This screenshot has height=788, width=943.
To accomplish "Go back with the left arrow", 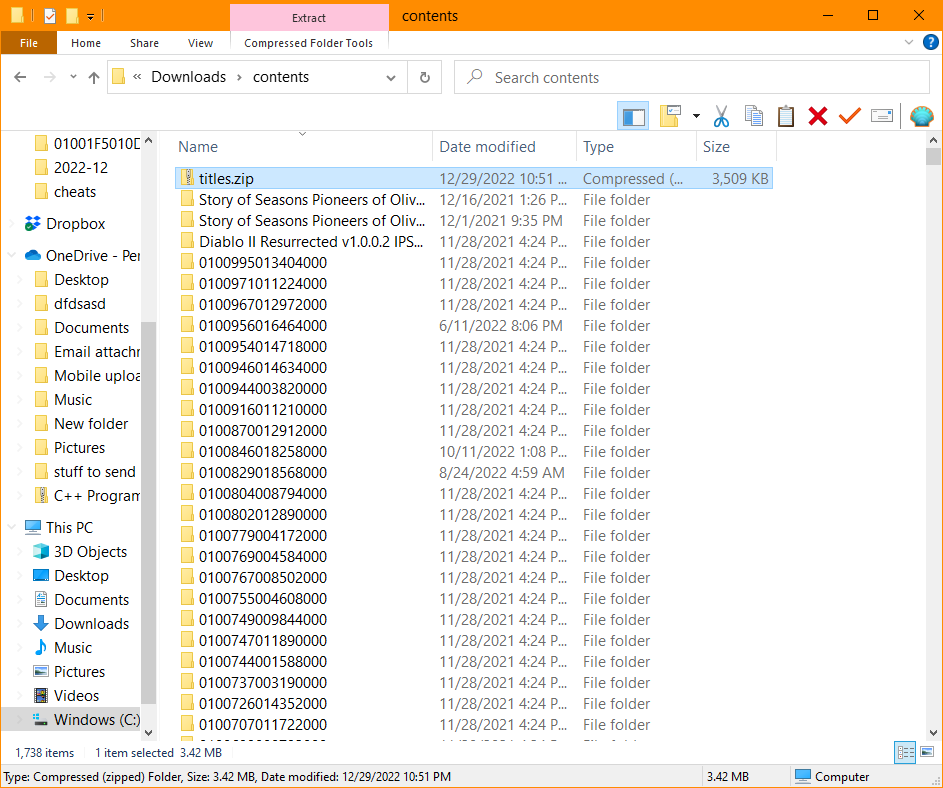I will (x=20, y=77).
